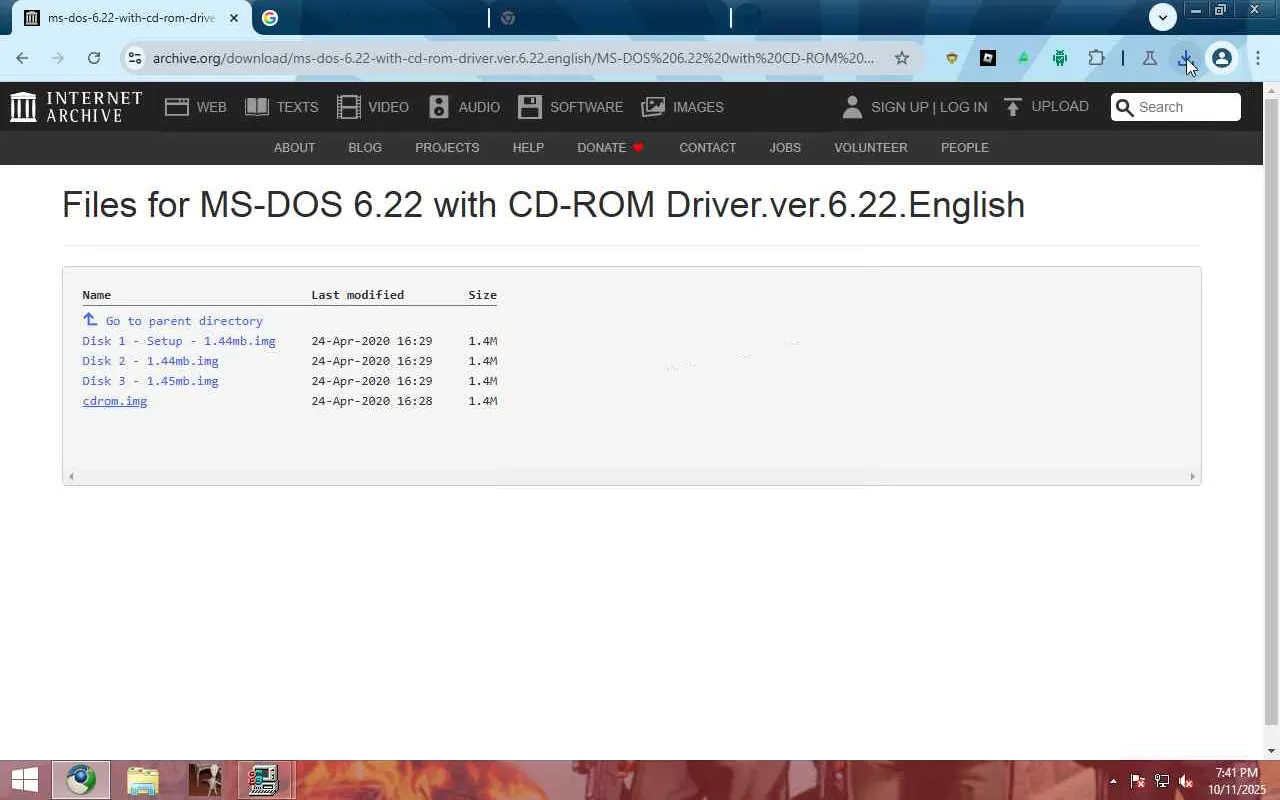Go to parent directory
Viewport: 1280px width, 800px height.
[173, 320]
